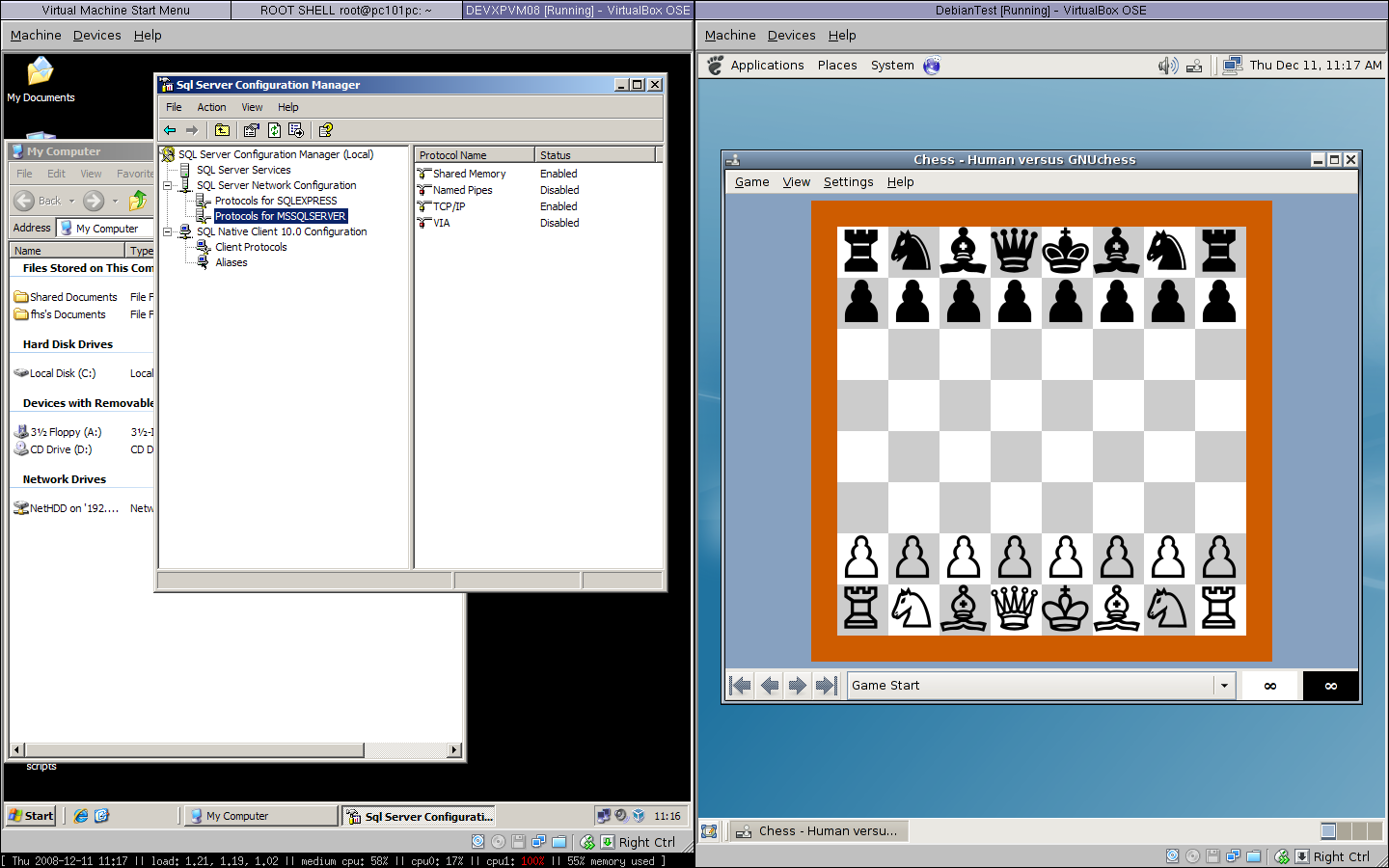
Task: Jump to the latest chess move
Action: coord(826,686)
